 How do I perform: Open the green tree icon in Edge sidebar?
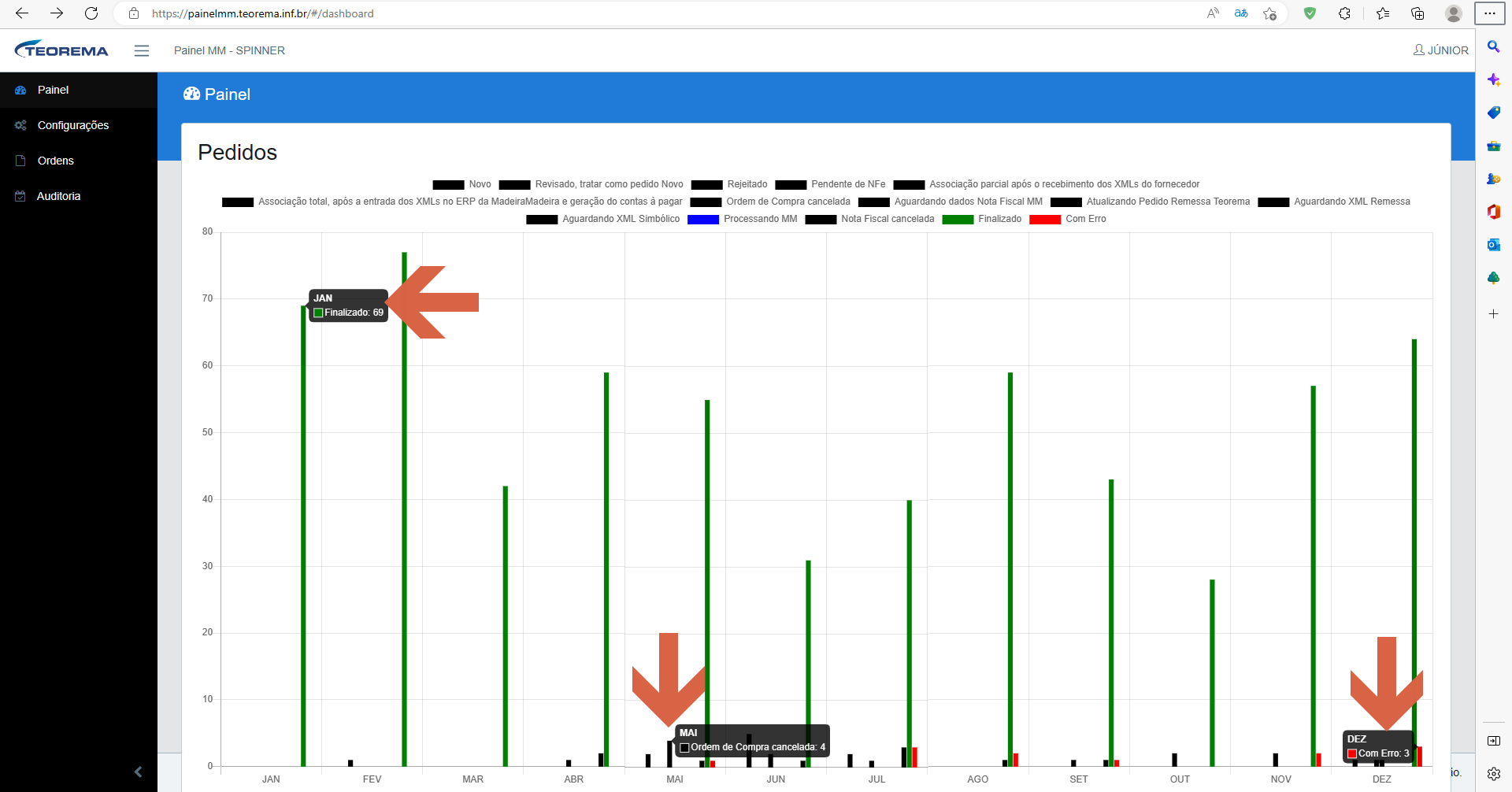(1493, 278)
